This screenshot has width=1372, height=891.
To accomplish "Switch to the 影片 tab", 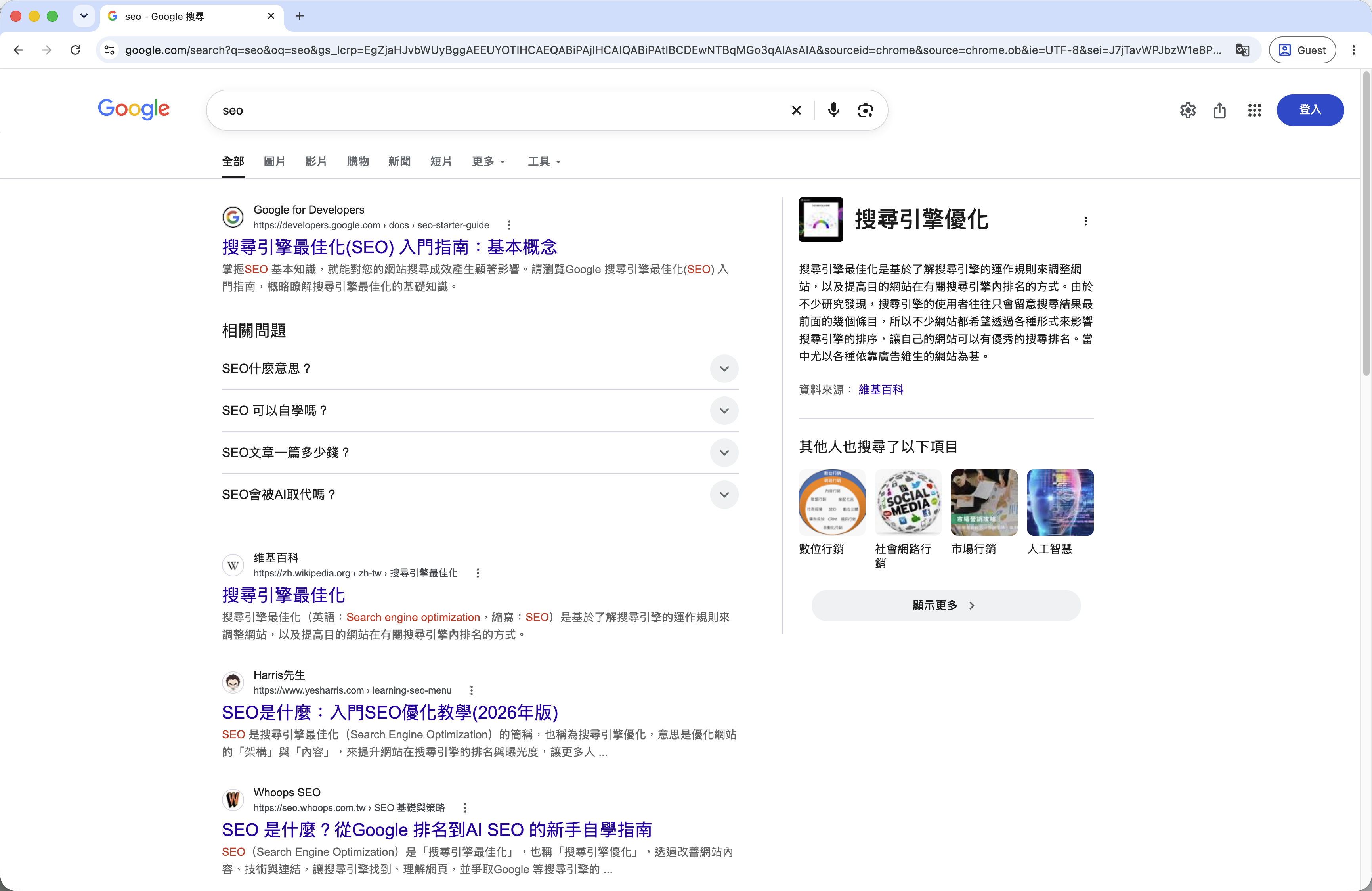I will (x=316, y=161).
